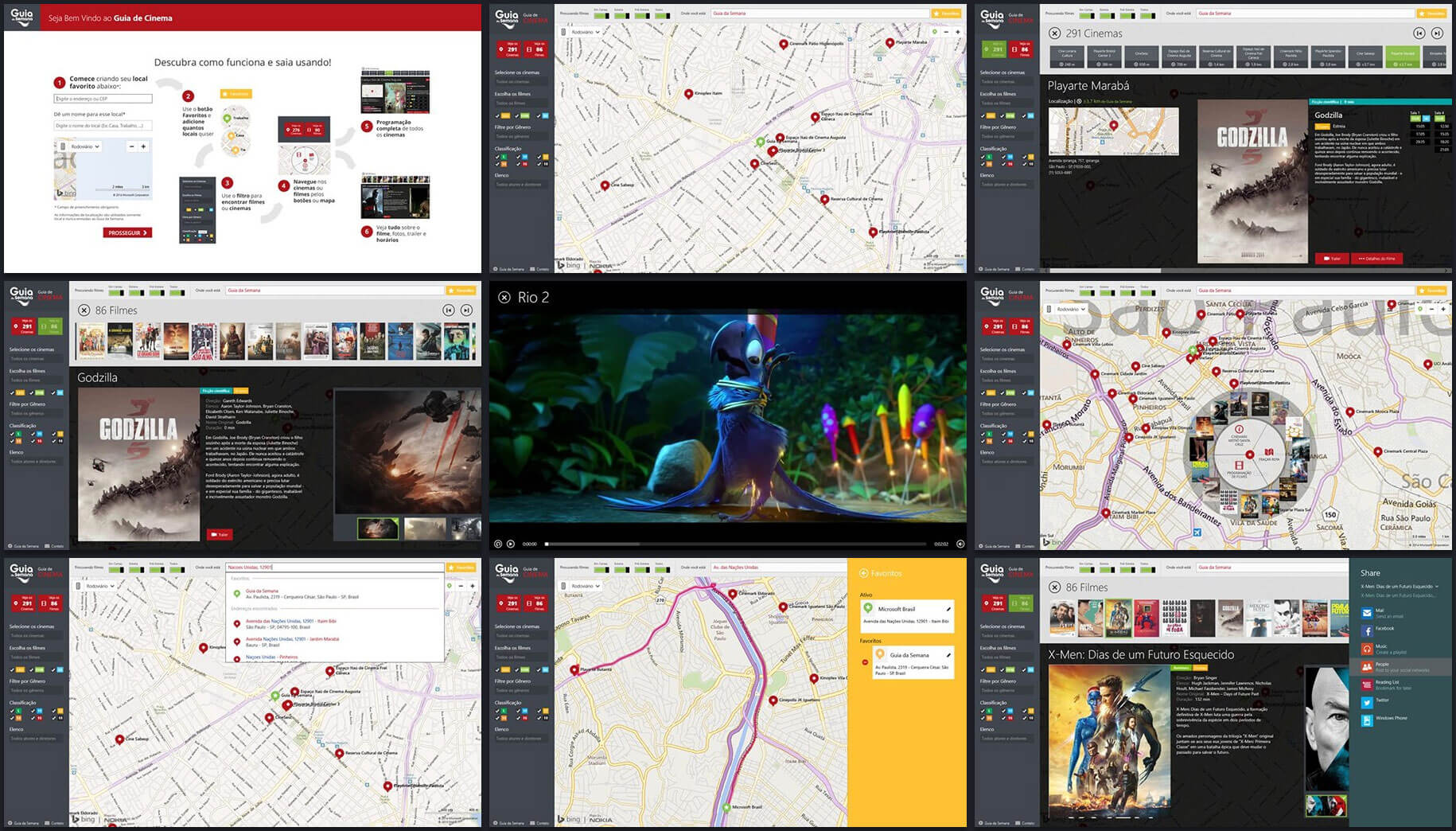Viewport: 1456px width, 831px height.
Task: Click the People icon in the Share panel
Action: coord(1367,666)
